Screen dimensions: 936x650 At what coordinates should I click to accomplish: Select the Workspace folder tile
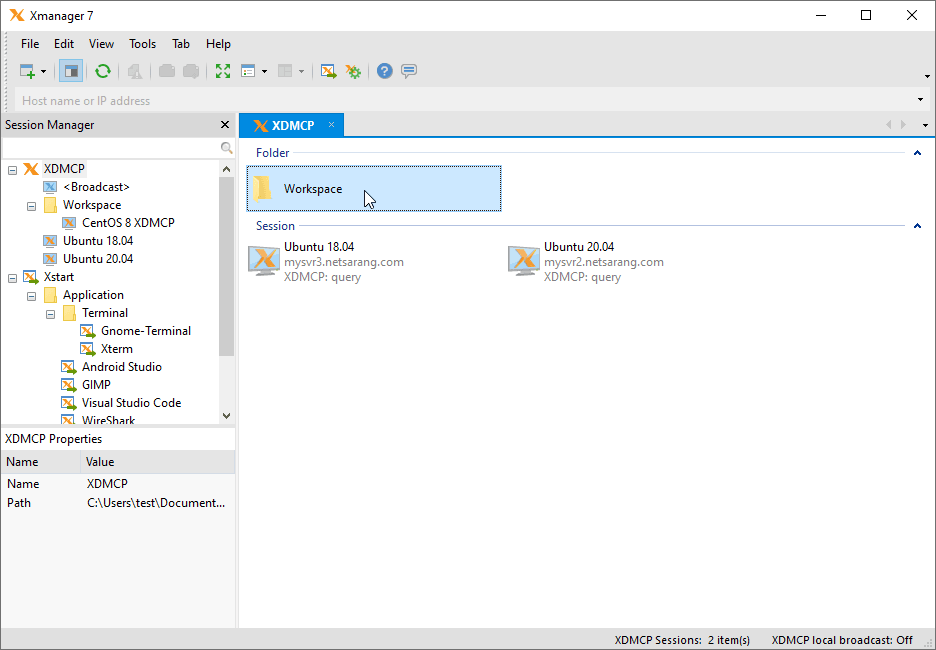374,189
